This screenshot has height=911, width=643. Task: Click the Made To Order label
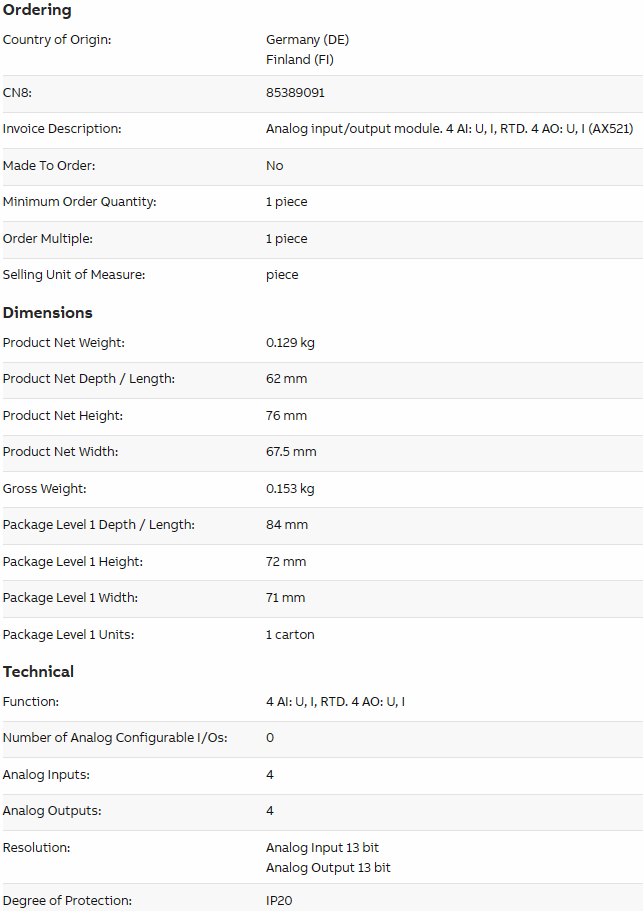pos(49,166)
